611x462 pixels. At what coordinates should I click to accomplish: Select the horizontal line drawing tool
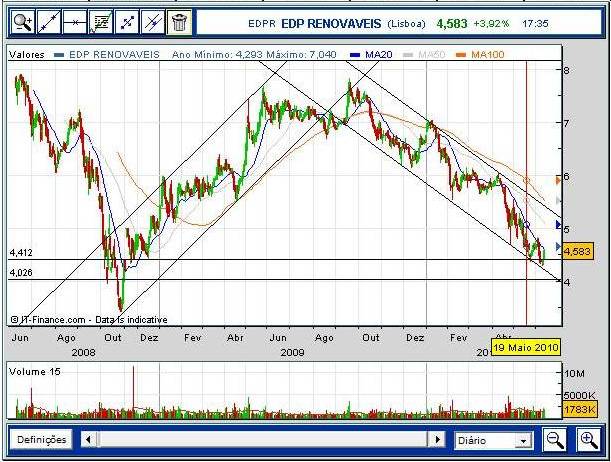(74, 23)
